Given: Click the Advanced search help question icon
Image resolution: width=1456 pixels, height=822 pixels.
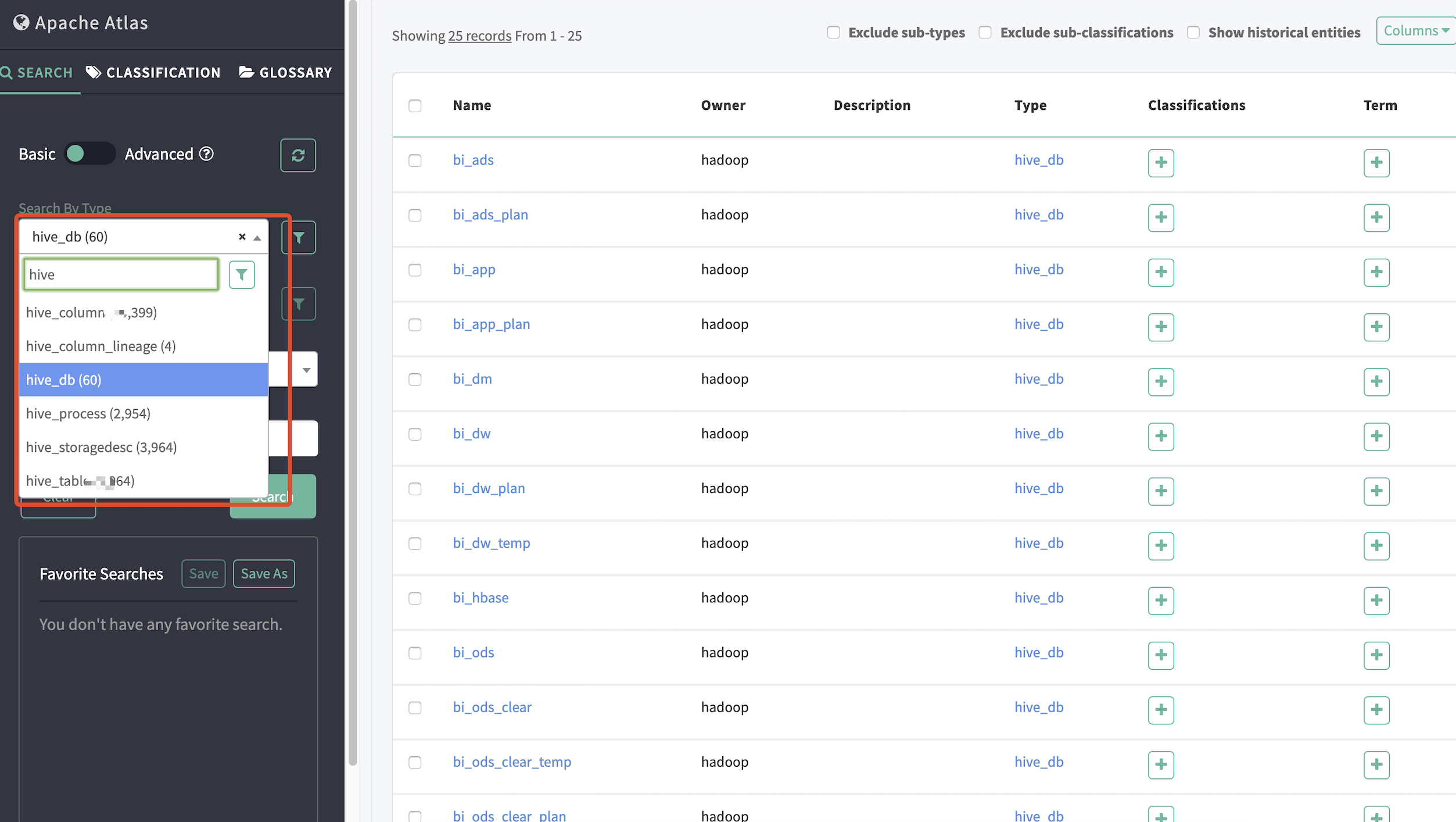Looking at the screenshot, I should pyautogui.click(x=206, y=154).
